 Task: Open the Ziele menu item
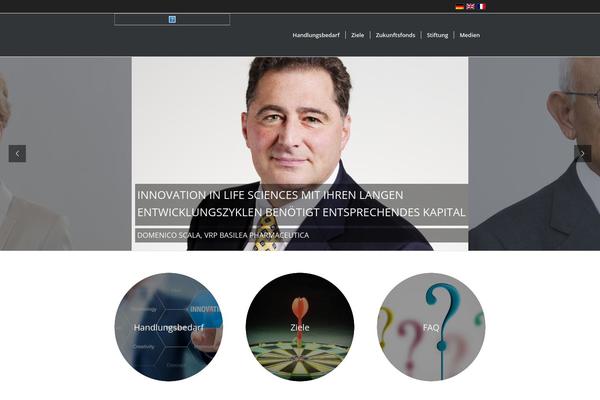click(x=357, y=35)
